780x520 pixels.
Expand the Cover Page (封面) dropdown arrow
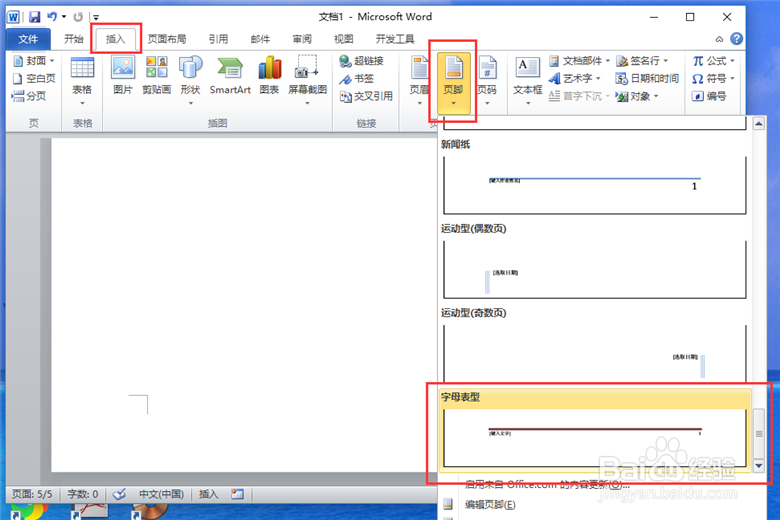(x=52, y=61)
